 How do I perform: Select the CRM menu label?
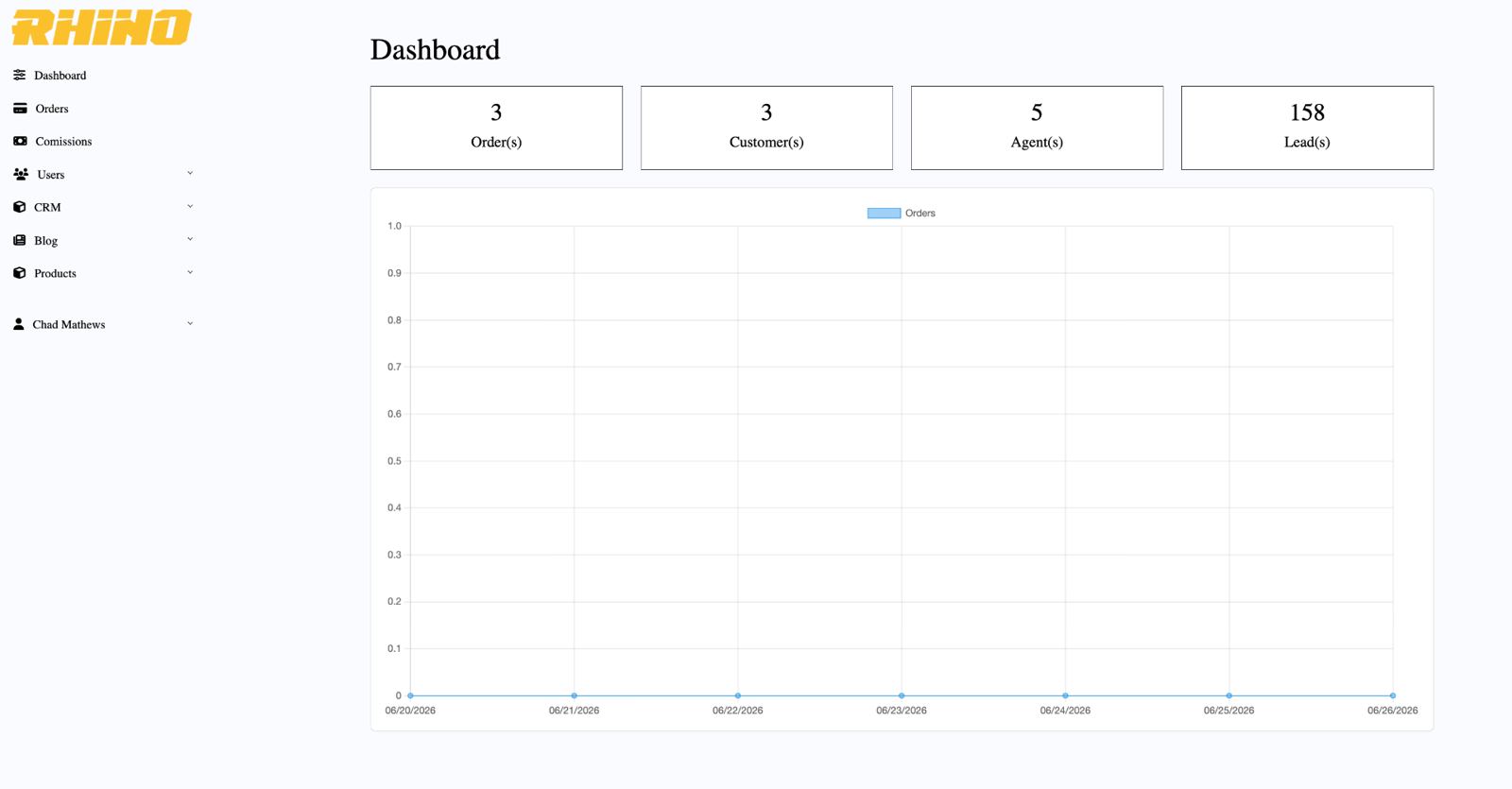47,208
